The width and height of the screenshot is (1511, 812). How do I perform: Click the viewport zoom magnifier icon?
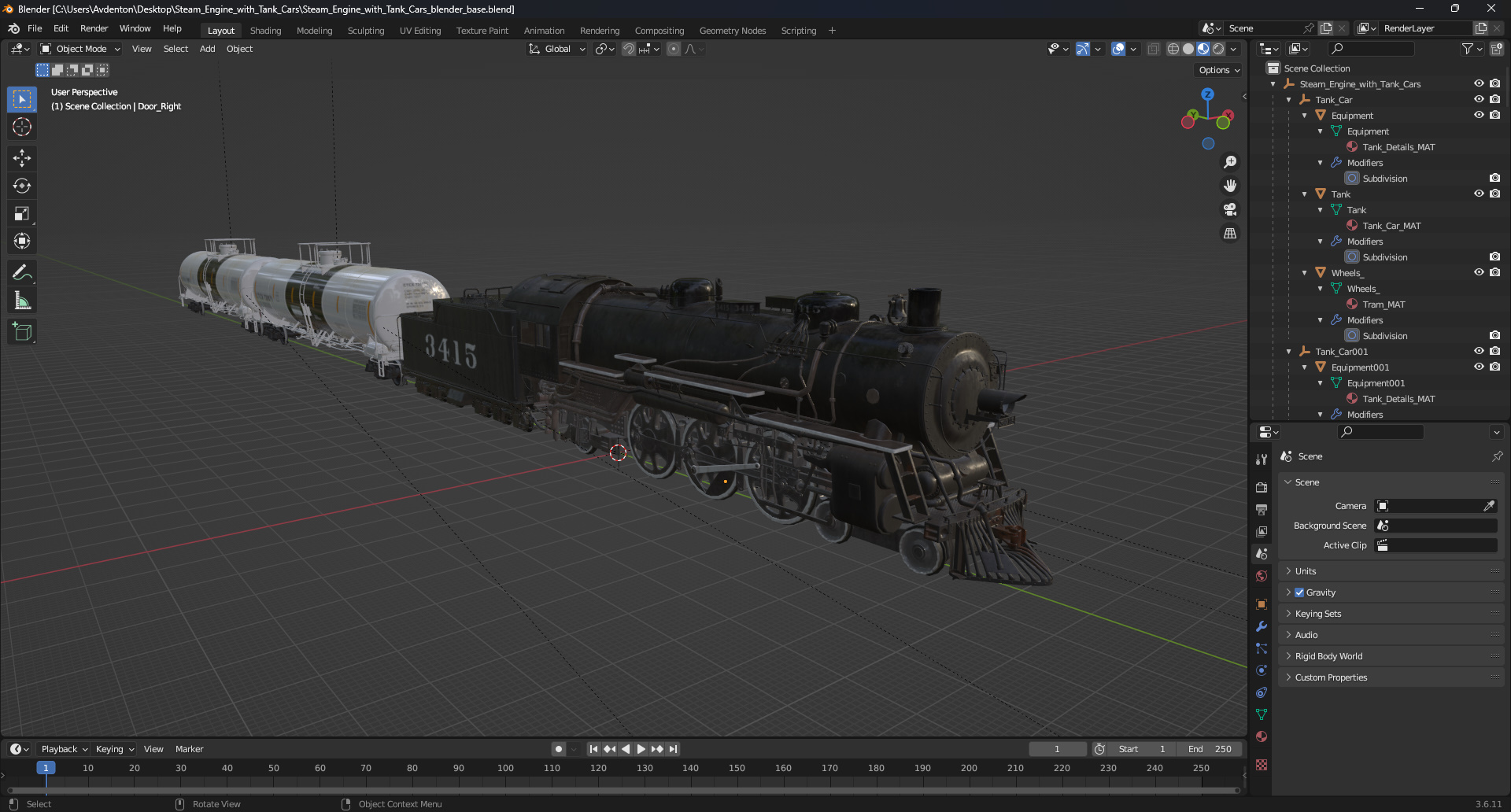(x=1230, y=162)
